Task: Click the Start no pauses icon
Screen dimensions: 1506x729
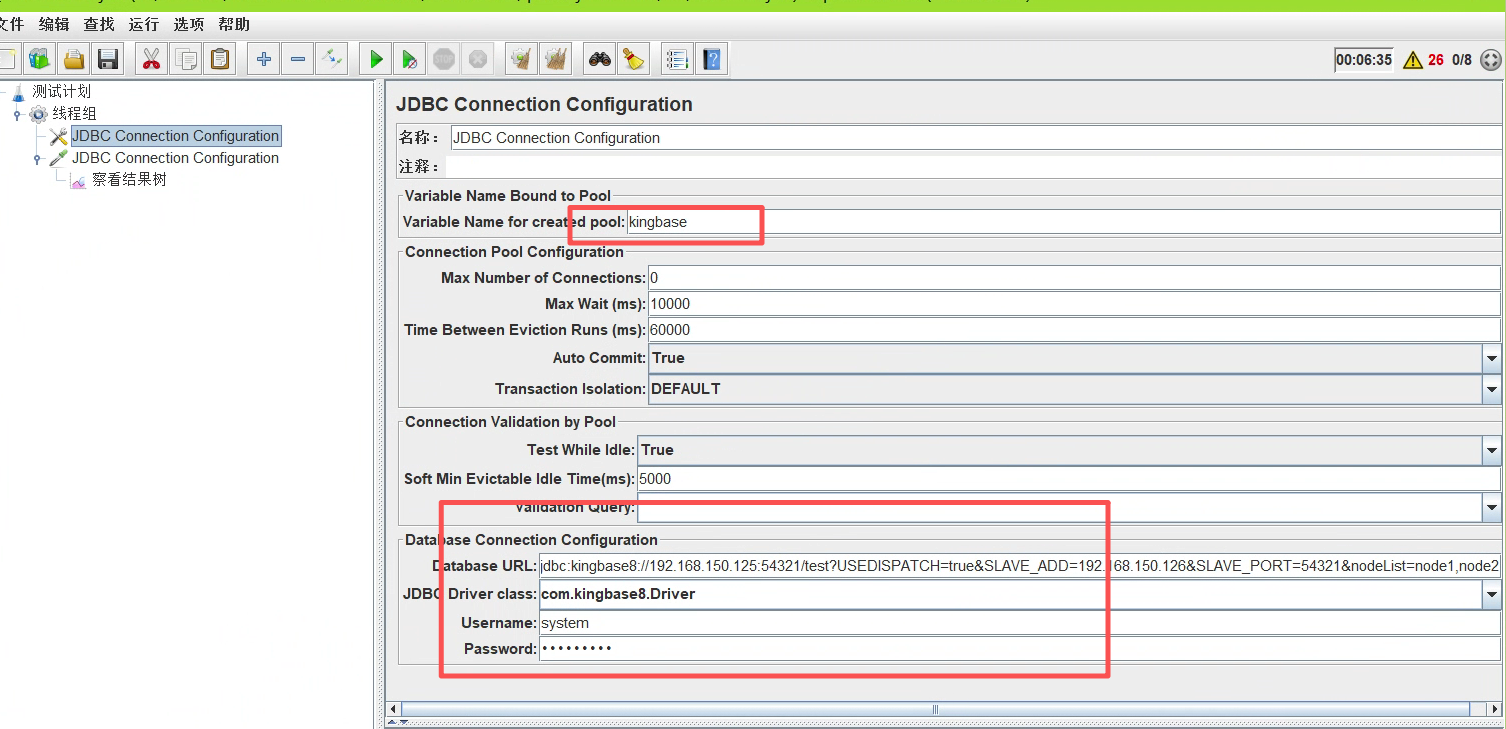Action: [x=409, y=60]
